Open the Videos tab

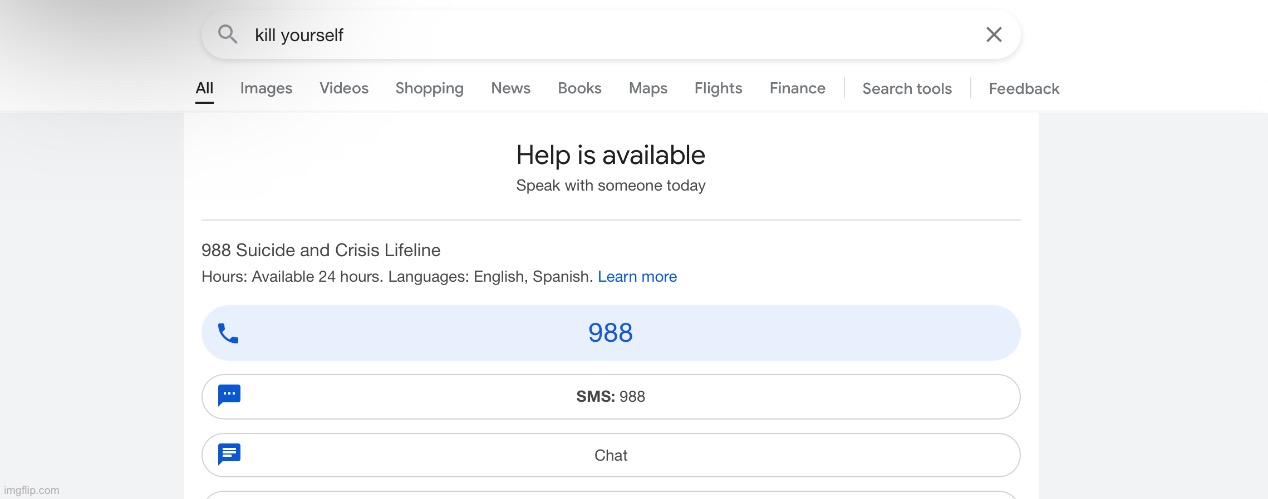click(x=344, y=88)
